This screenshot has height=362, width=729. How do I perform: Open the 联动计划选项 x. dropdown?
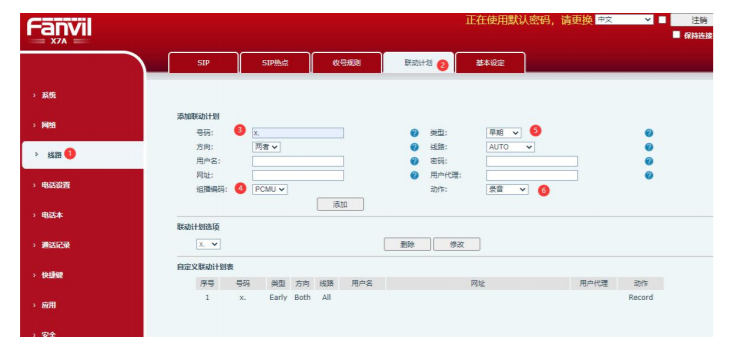[208, 244]
